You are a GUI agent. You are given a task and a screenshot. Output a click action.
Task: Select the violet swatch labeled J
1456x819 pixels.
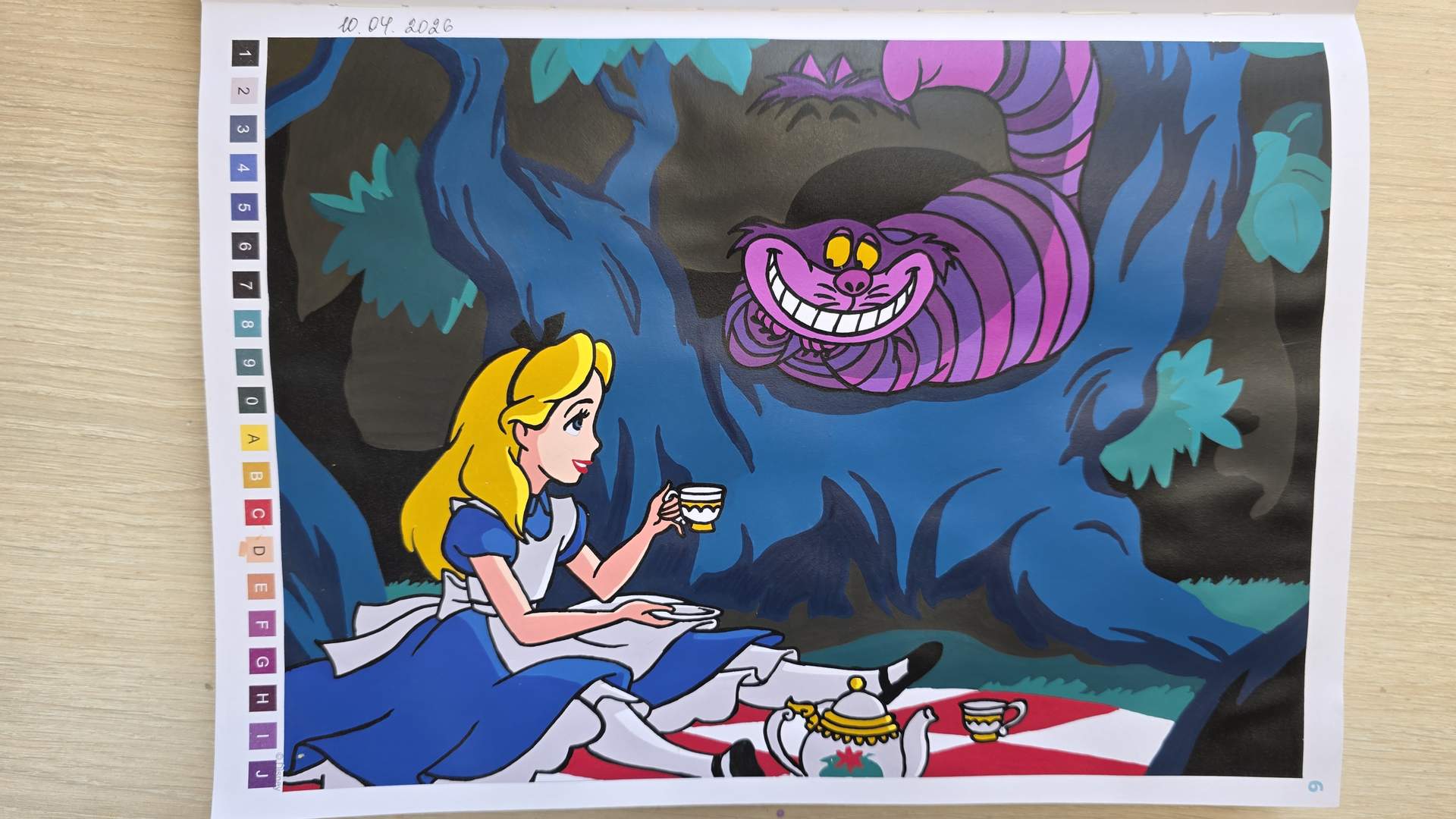(x=262, y=773)
